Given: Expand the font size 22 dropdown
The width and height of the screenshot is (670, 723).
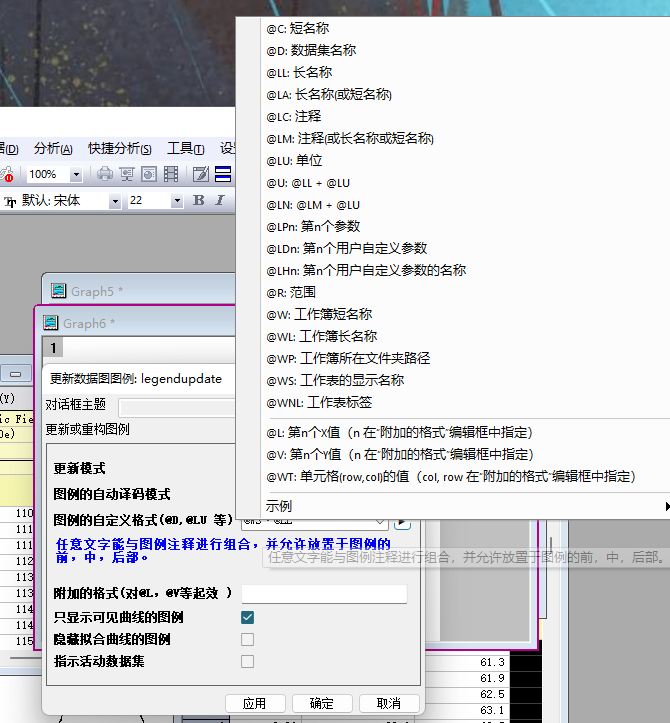Looking at the screenshot, I should pyautogui.click(x=177, y=201).
